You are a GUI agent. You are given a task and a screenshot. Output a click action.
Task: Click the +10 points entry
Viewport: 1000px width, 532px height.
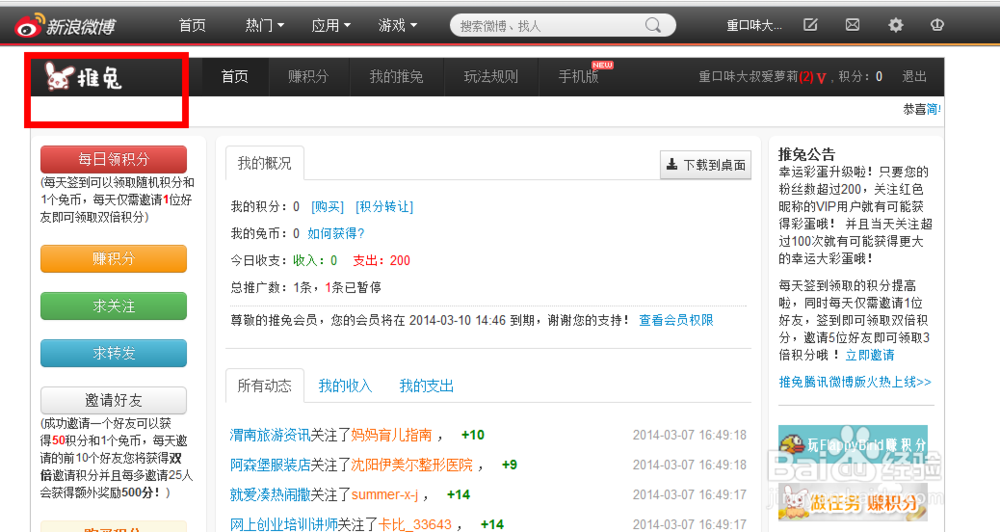pos(473,435)
